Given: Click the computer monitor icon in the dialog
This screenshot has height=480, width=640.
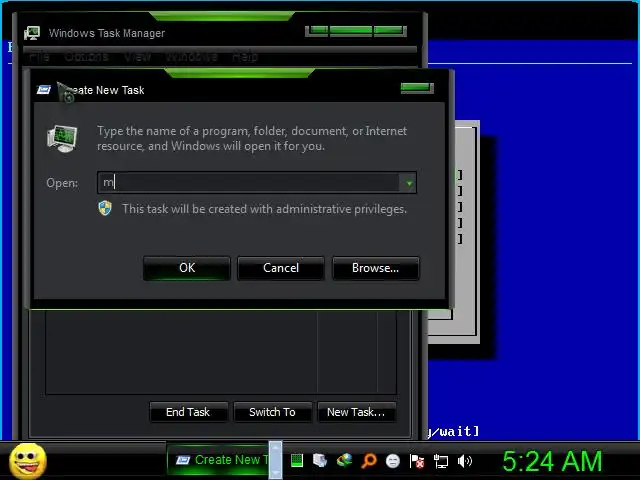Looking at the screenshot, I should click(x=62, y=139).
